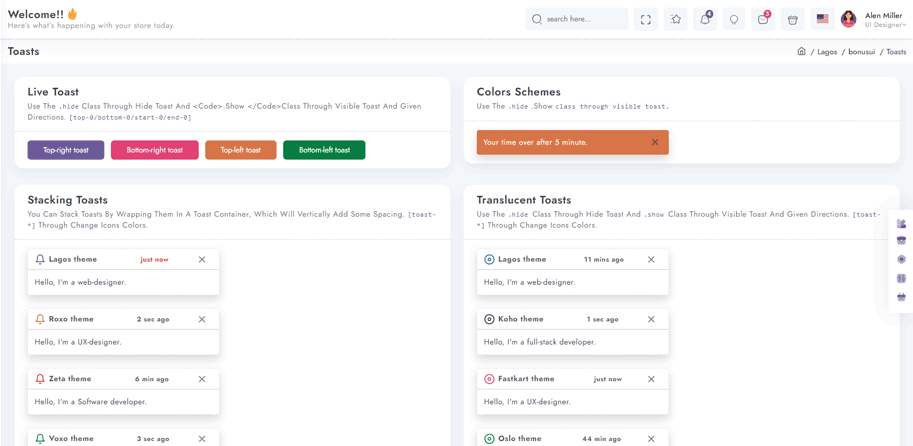Trigger the Bottom-left toast button
Screen dimensions: 913x446
click(x=324, y=150)
